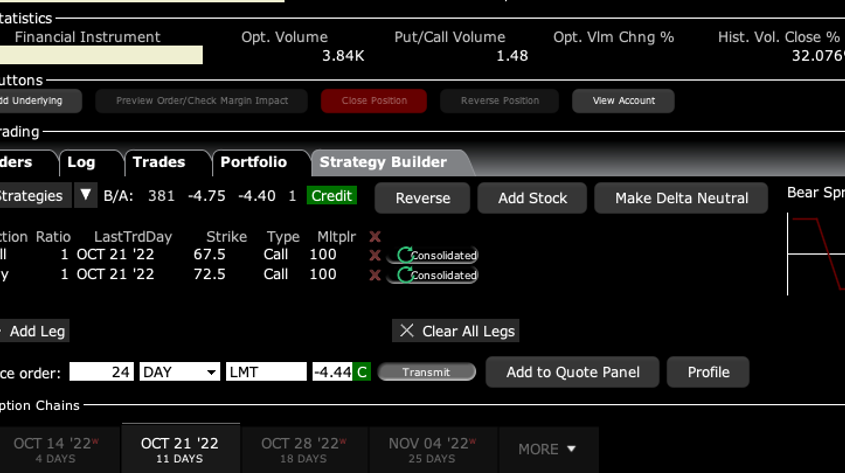Expand the Strategies dropdown arrow
This screenshot has height=474, width=845.
point(86,196)
